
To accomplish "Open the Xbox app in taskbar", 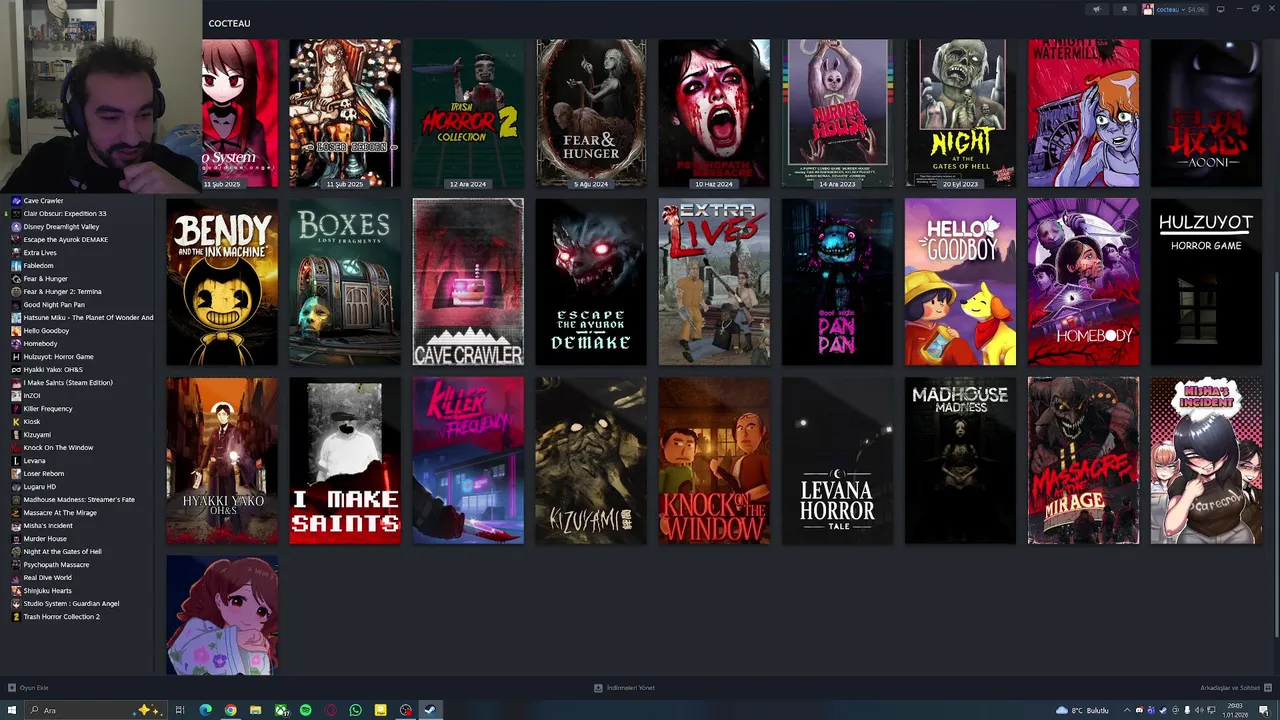I will coord(281,710).
